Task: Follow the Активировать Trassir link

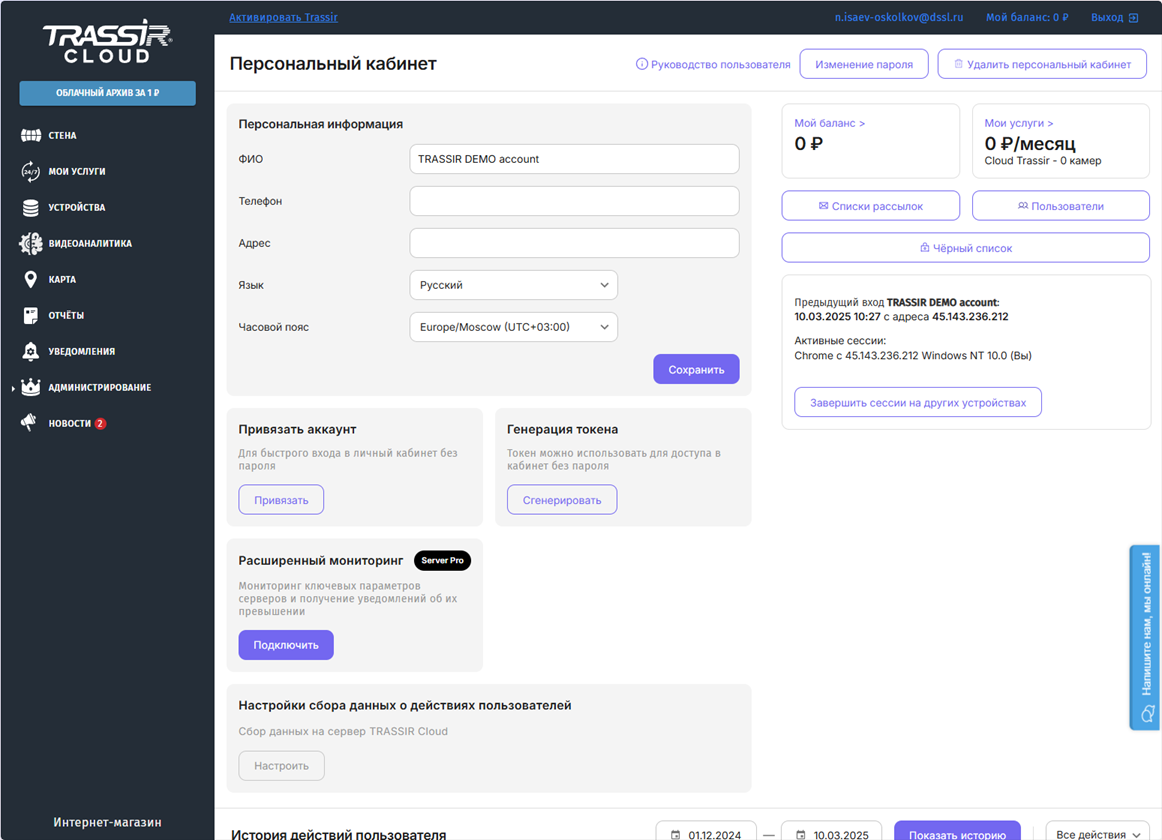Action: (283, 18)
